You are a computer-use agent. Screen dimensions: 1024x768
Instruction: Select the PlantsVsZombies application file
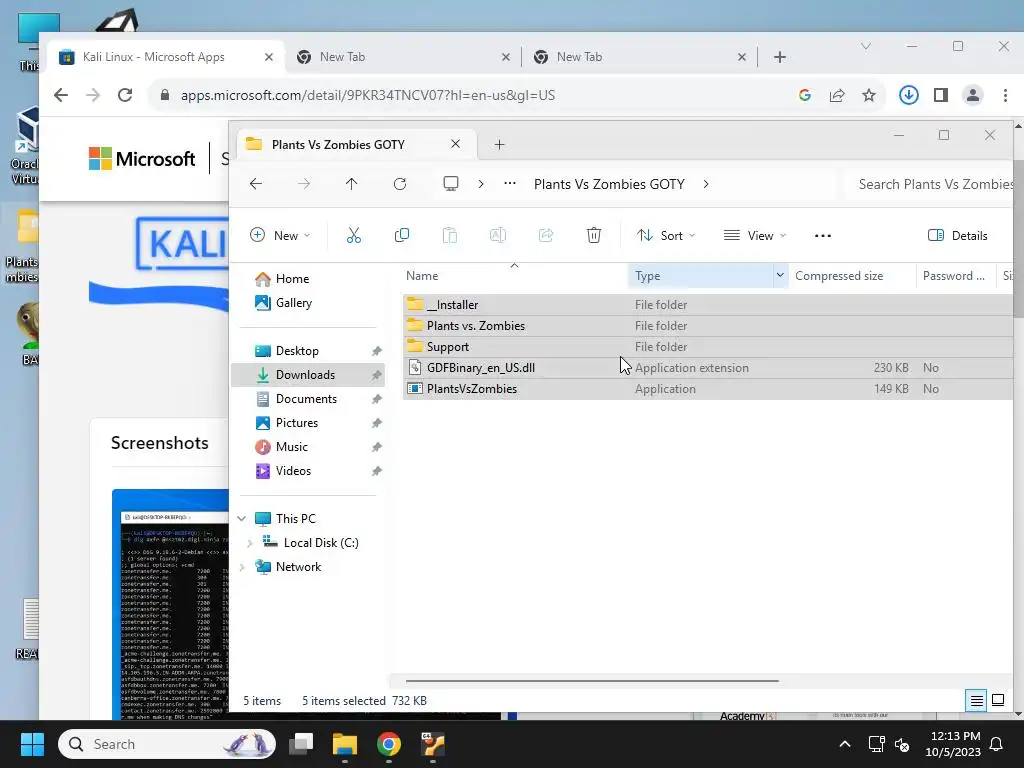click(x=708, y=389)
